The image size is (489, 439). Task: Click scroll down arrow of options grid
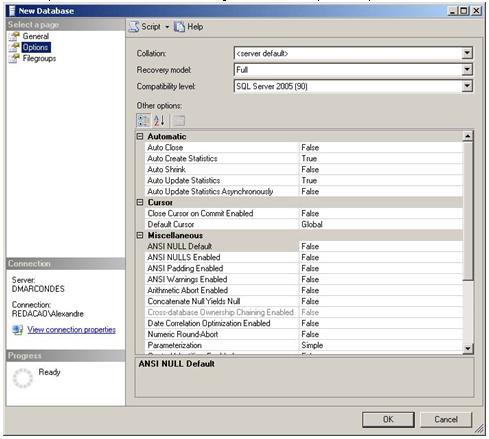point(468,348)
